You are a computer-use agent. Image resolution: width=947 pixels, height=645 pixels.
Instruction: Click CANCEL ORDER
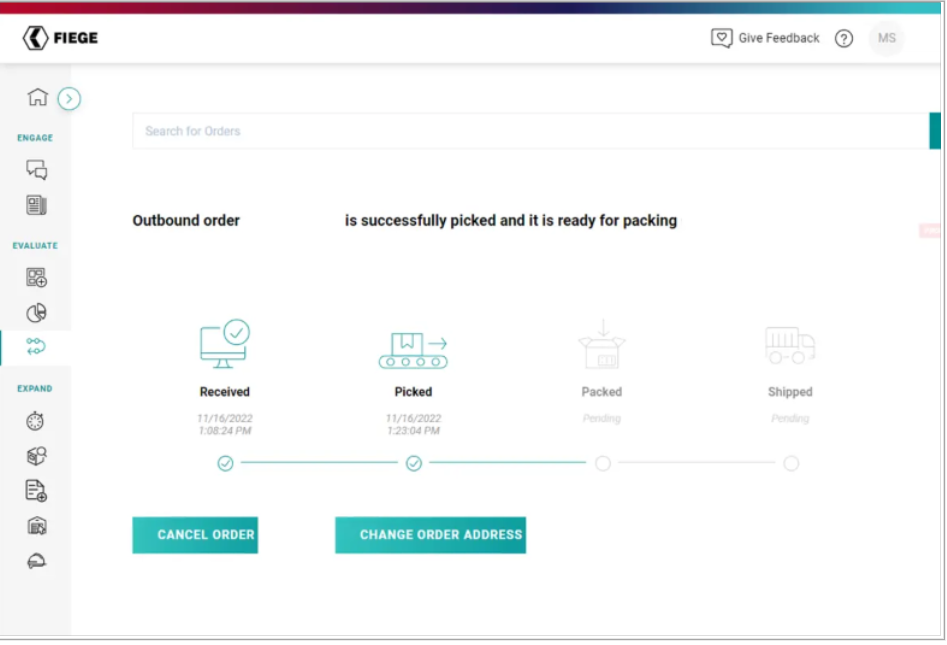(x=194, y=535)
